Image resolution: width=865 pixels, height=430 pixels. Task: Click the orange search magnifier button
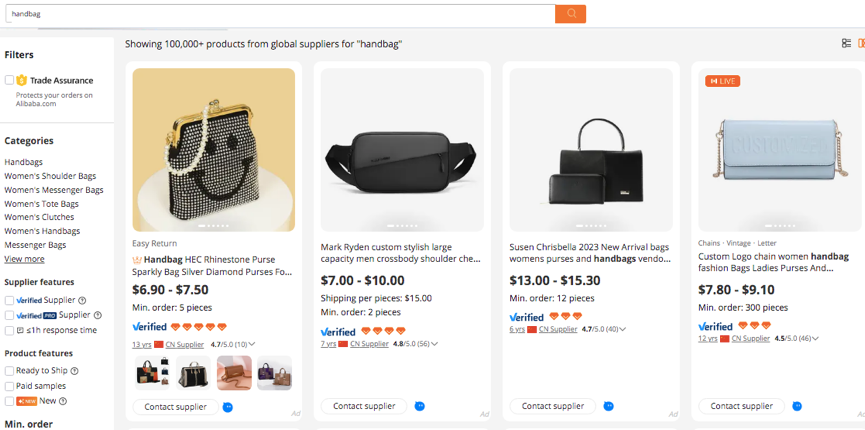click(x=570, y=14)
